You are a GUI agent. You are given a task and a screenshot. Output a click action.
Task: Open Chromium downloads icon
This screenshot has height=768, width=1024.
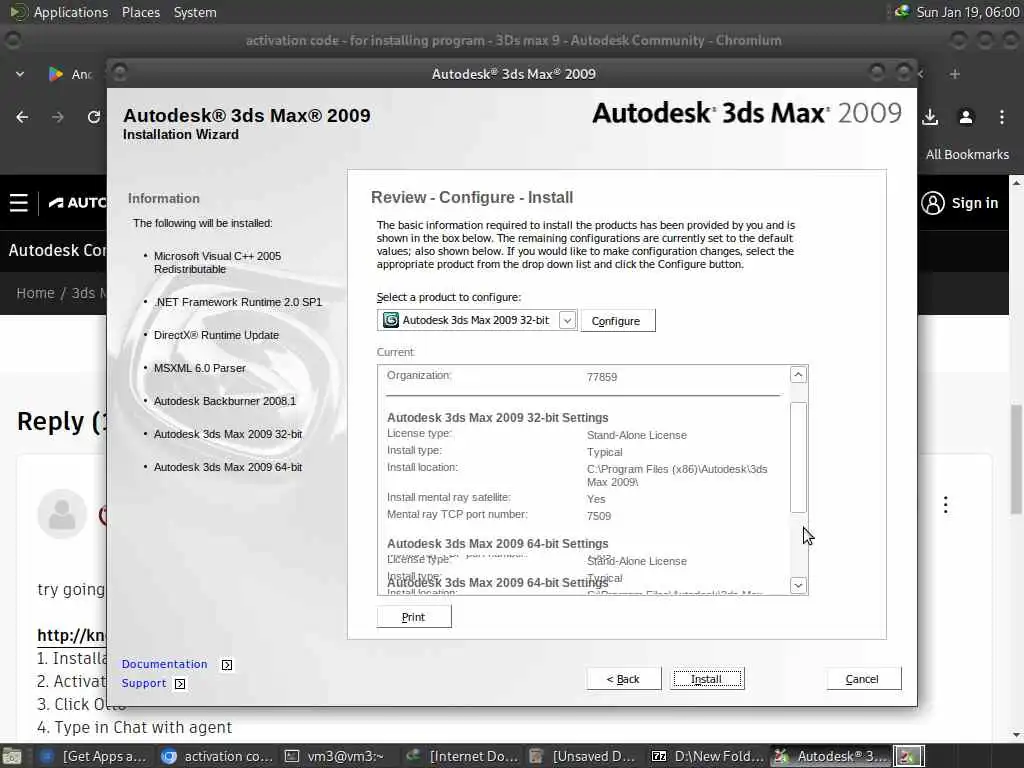tap(930, 117)
